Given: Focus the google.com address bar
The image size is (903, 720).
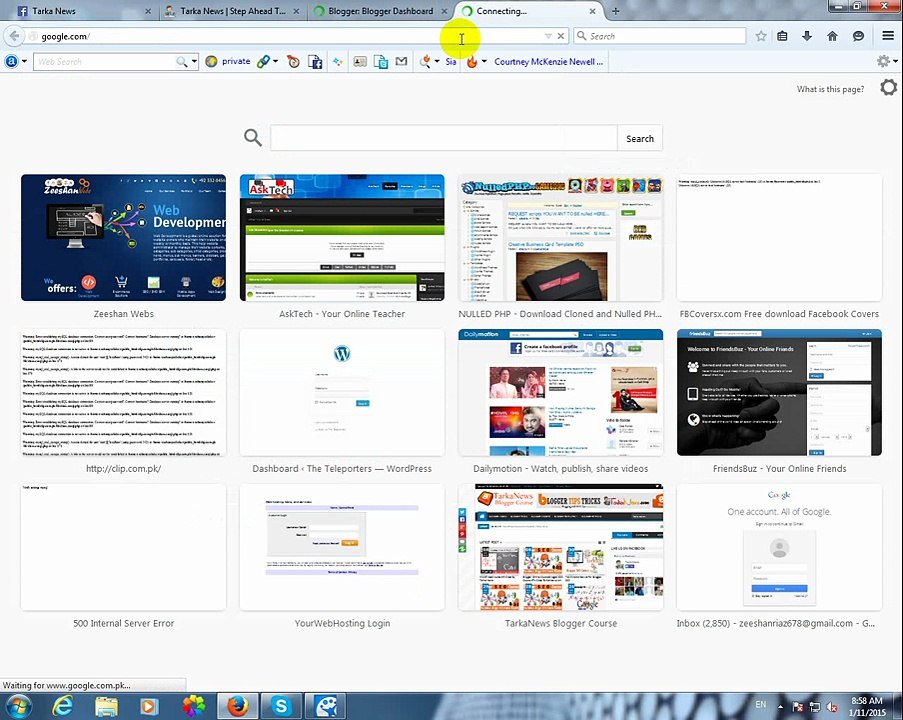Looking at the screenshot, I should click(288, 36).
